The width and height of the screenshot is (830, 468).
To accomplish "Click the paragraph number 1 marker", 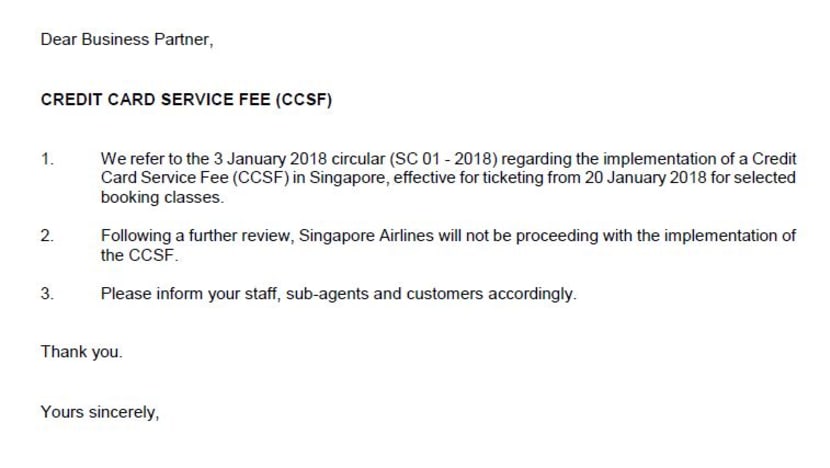I will click(x=47, y=159).
